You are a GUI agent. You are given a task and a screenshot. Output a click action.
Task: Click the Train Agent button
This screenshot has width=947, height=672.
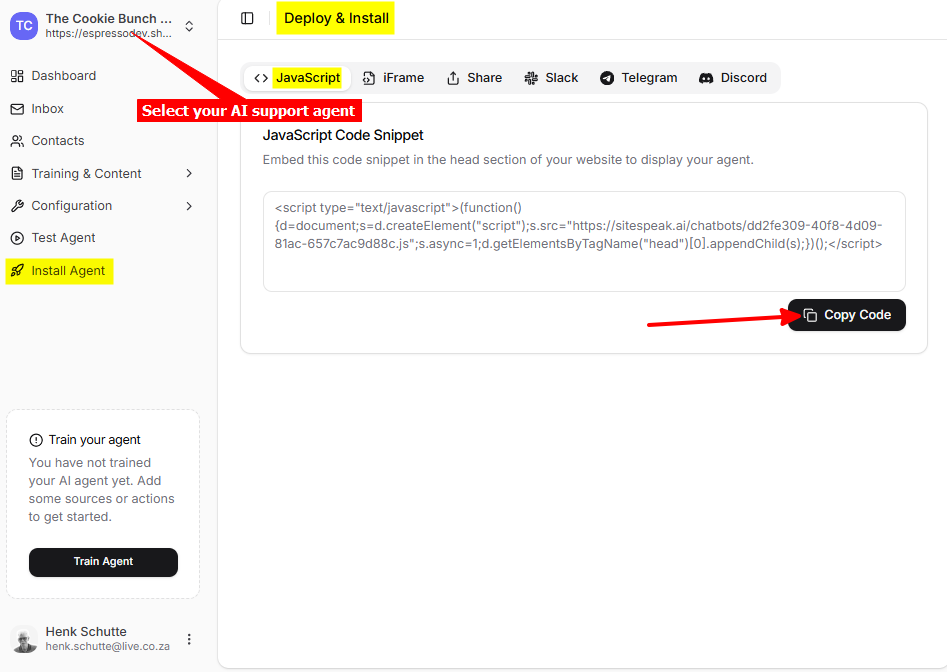pyautogui.click(x=103, y=562)
